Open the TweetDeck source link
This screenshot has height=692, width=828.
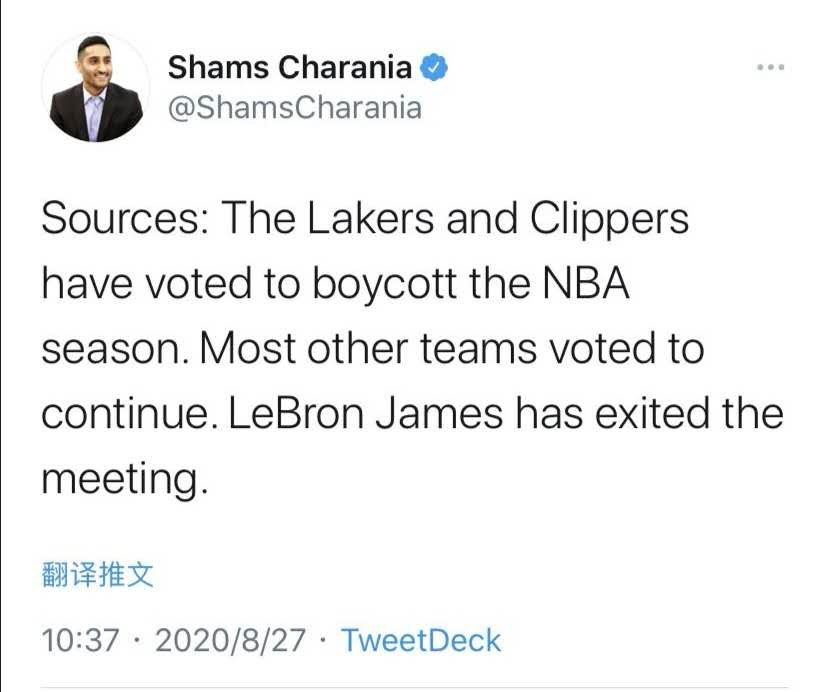(x=421, y=640)
